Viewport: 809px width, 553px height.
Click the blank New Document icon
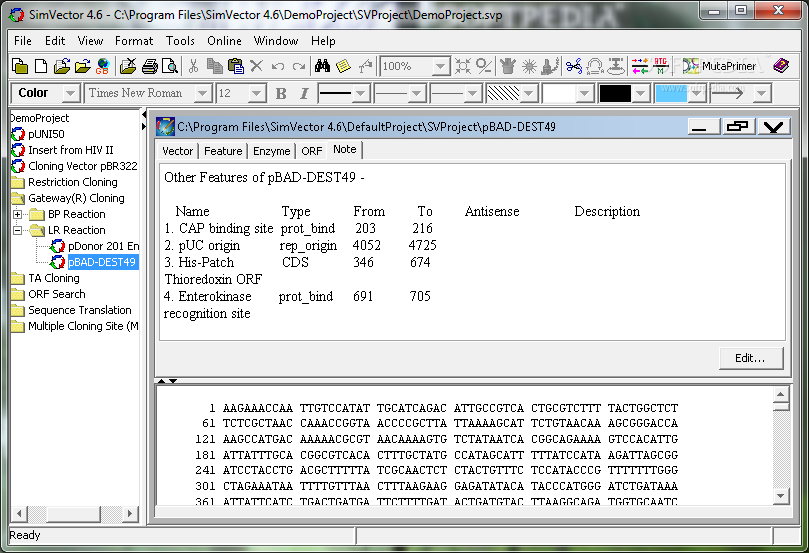[41, 66]
